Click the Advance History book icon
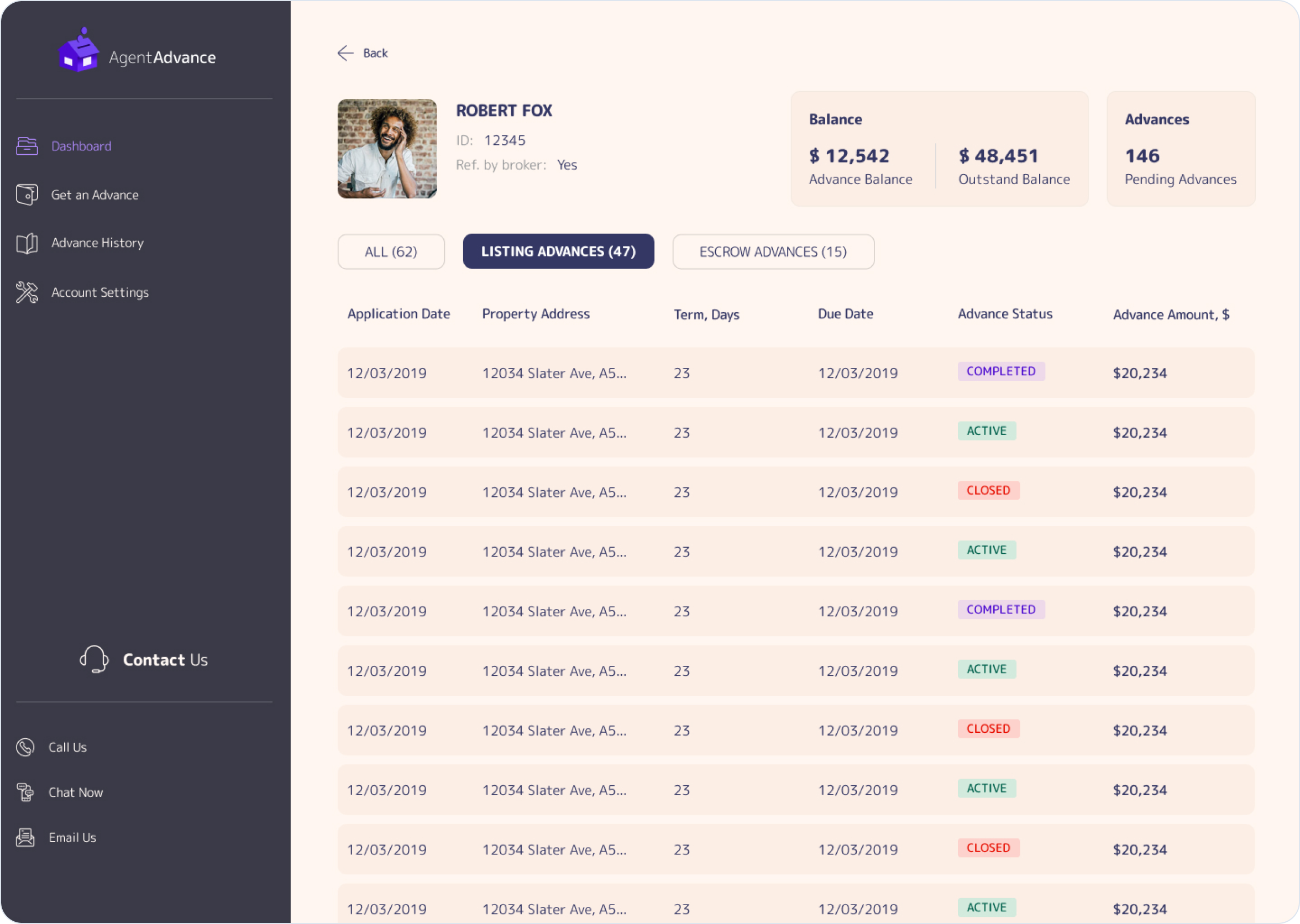This screenshot has height=924, width=1300. tap(27, 244)
